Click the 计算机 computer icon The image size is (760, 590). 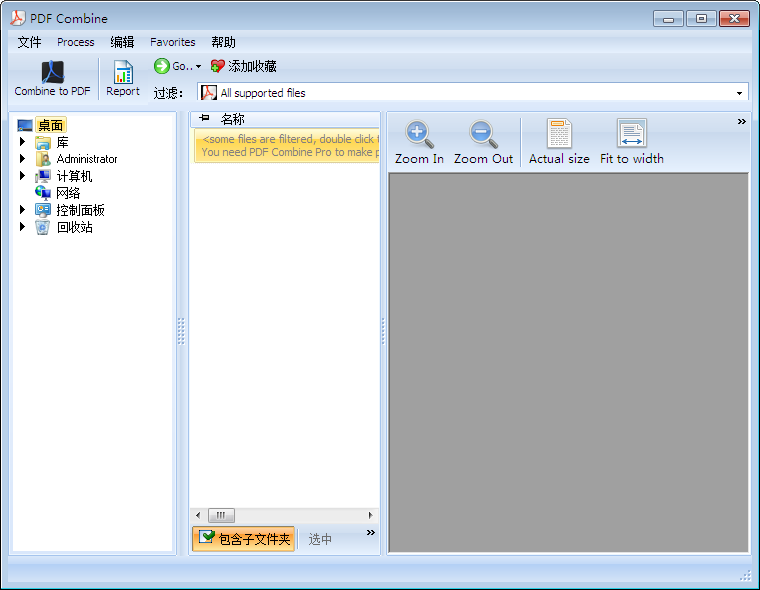(x=43, y=176)
